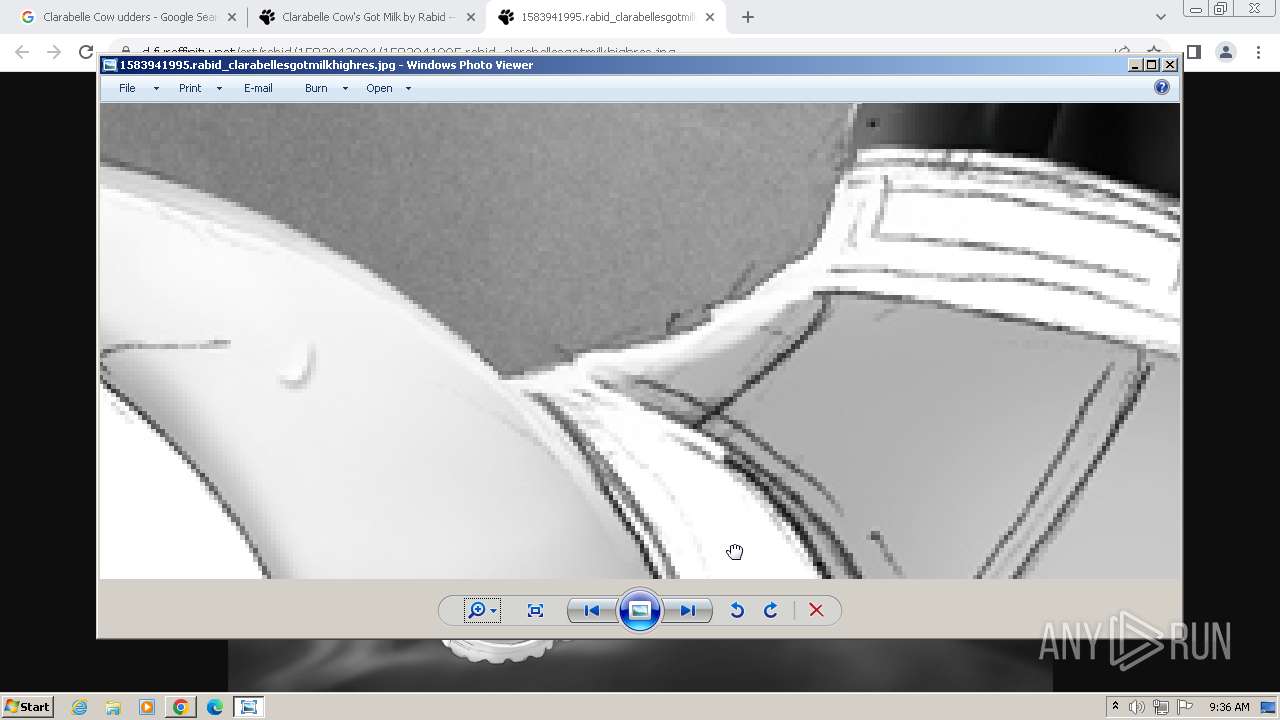The image size is (1280, 720).
Task: Go to the next photo
Action: (688, 610)
